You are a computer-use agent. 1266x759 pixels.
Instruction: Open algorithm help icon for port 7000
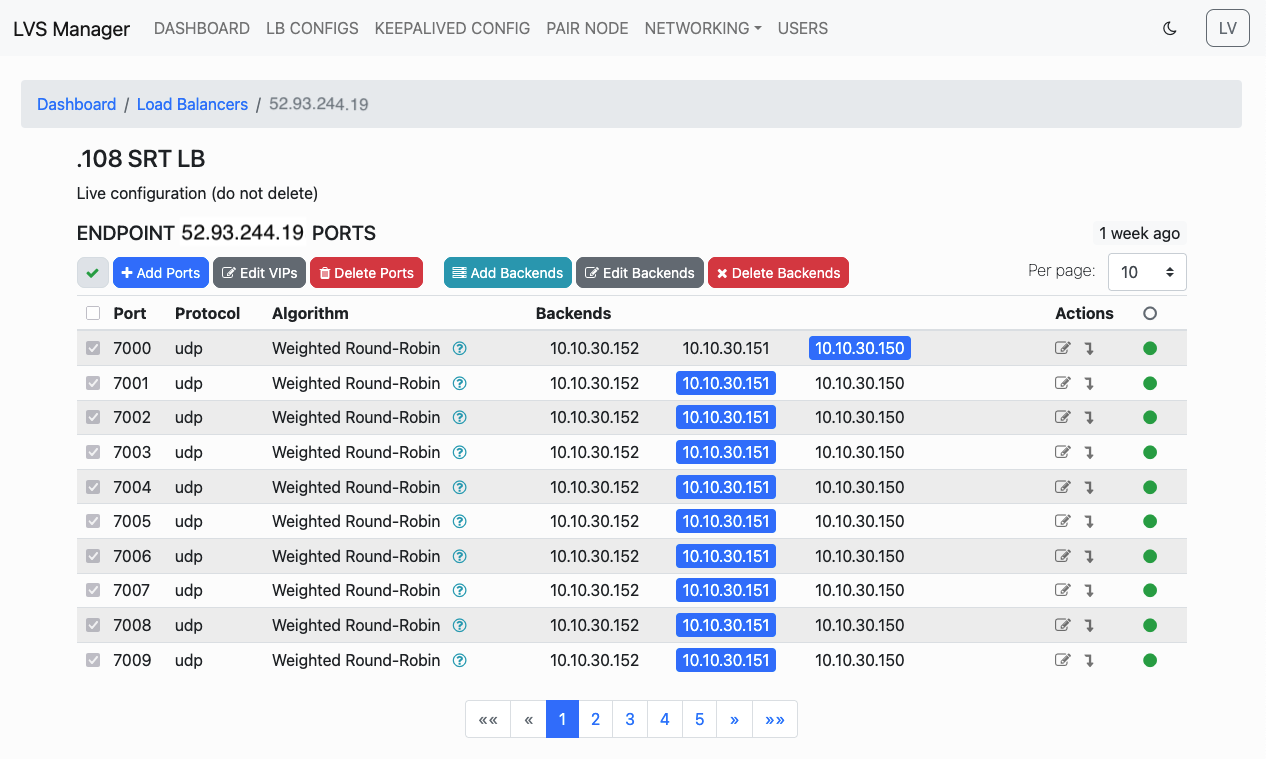coord(460,348)
